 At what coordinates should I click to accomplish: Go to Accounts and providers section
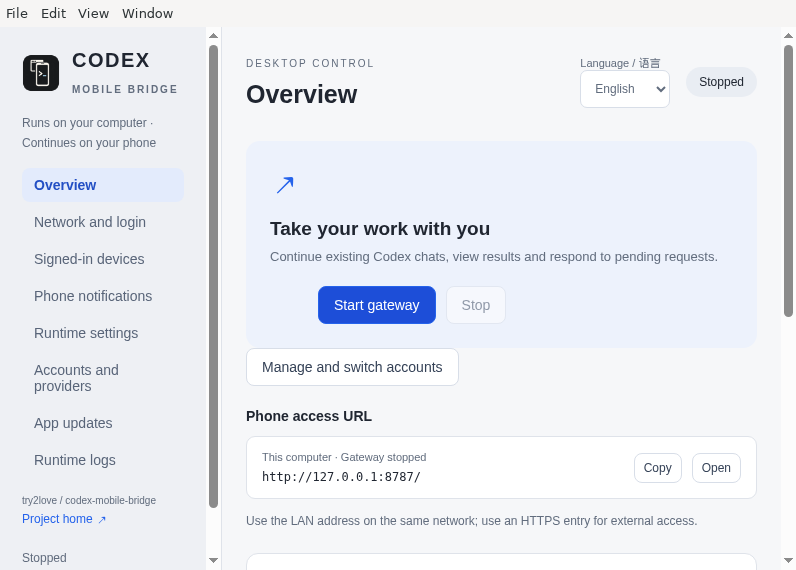(103, 378)
